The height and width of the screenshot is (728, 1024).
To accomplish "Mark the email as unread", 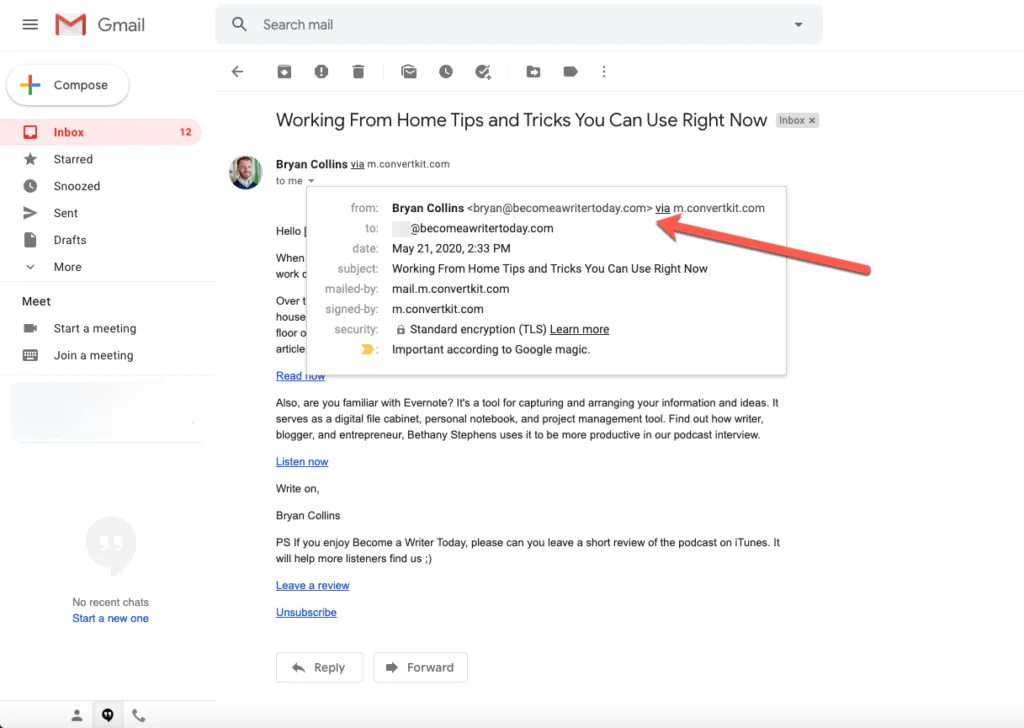I will click(408, 71).
